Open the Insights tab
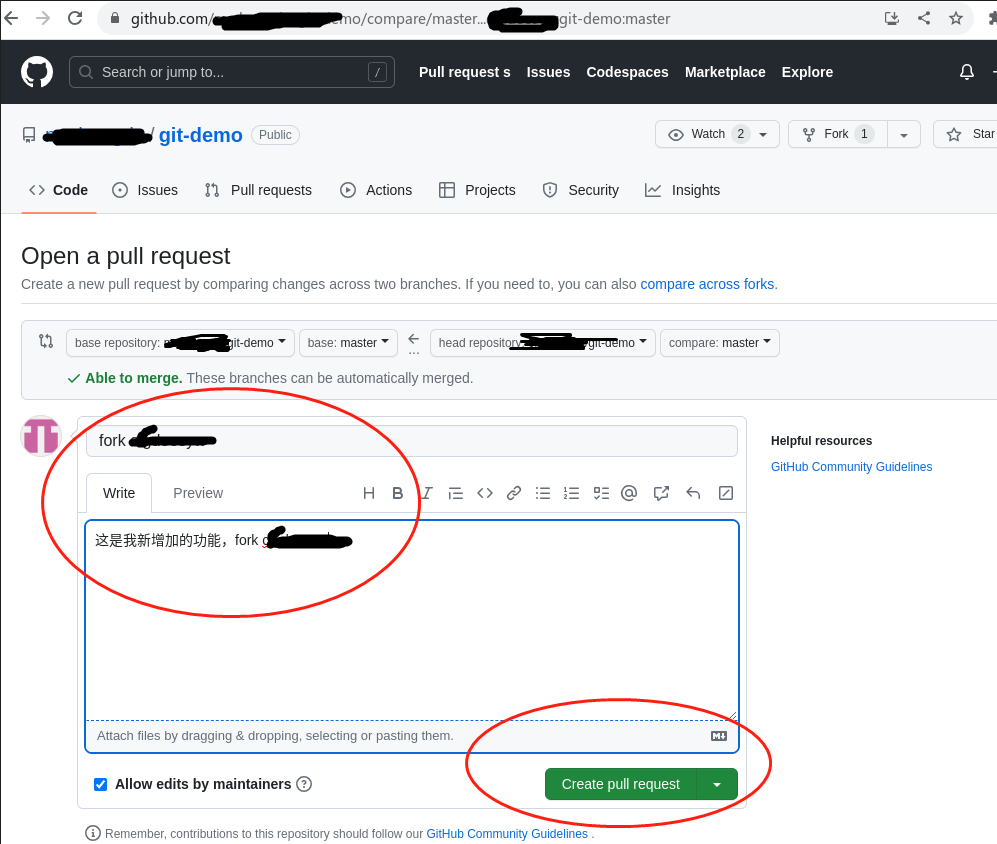 [x=683, y=190]
